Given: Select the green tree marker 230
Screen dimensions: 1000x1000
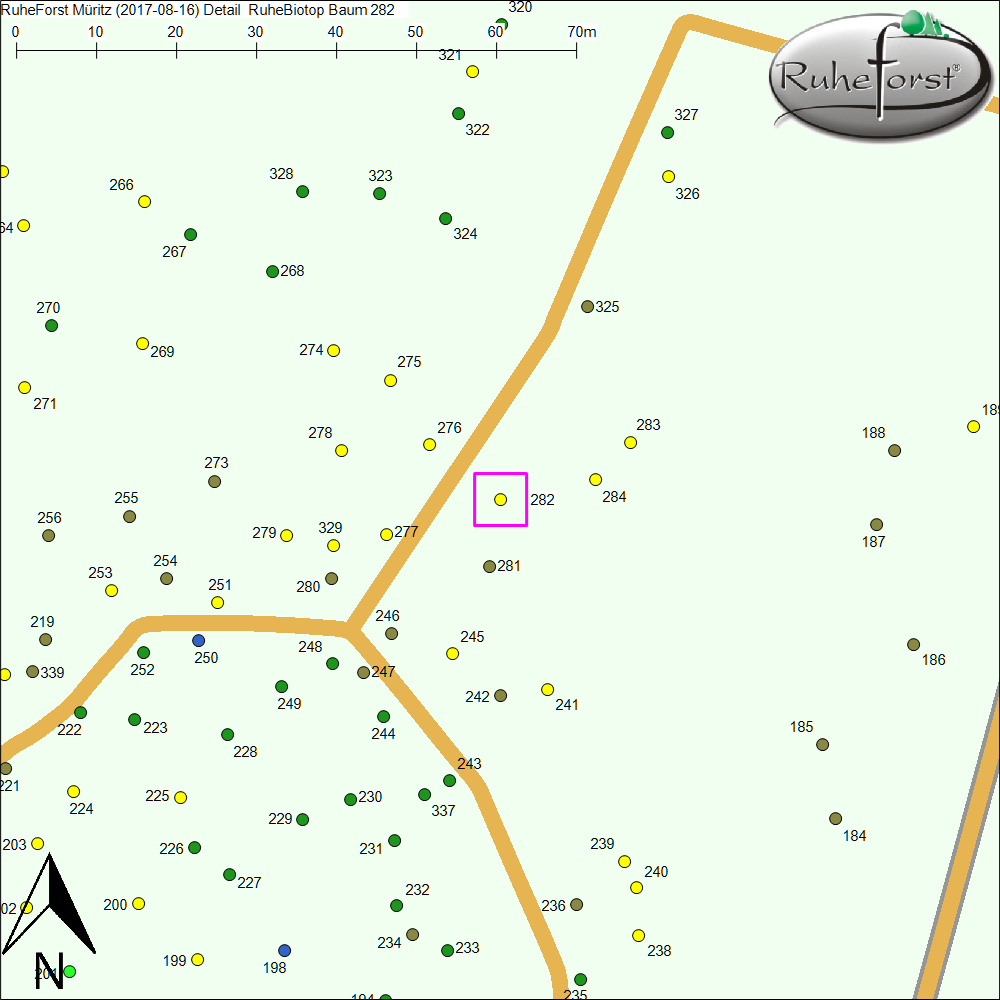Looking at the screenshot, I should pyautogui.click(x=350, y=799).
